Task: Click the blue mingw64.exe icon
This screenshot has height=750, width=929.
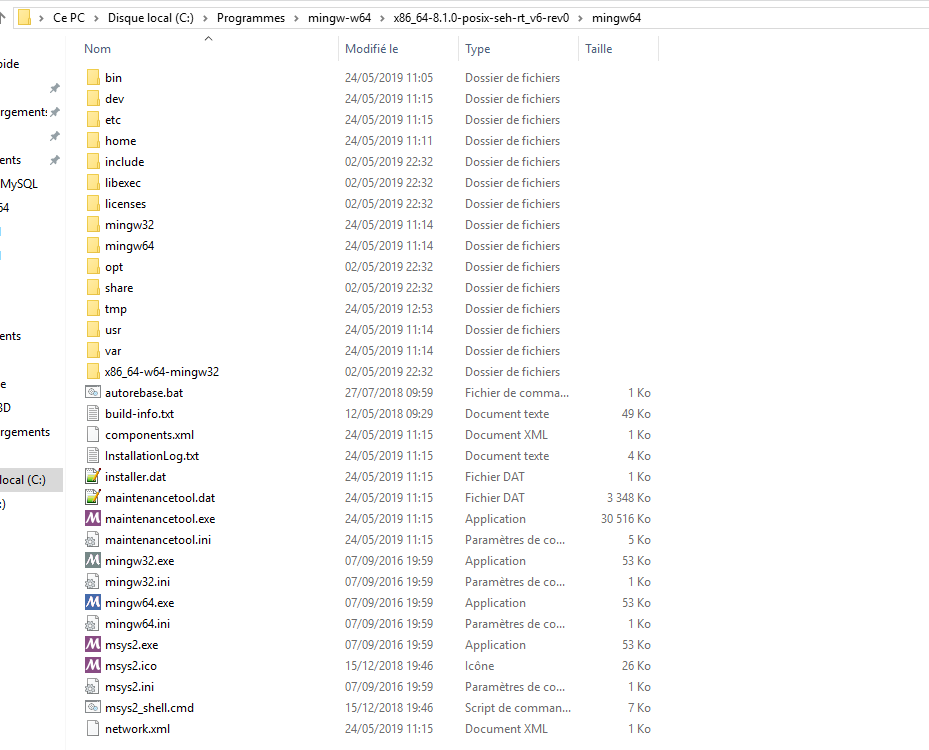Action: (93, 602)
